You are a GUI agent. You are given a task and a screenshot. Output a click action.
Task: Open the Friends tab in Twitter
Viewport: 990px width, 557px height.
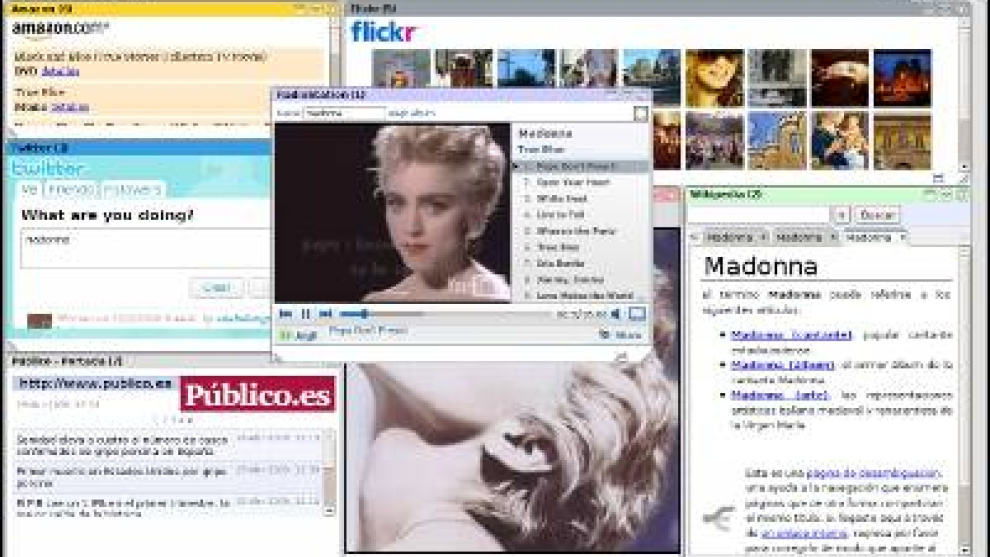(x=70, y=189)
